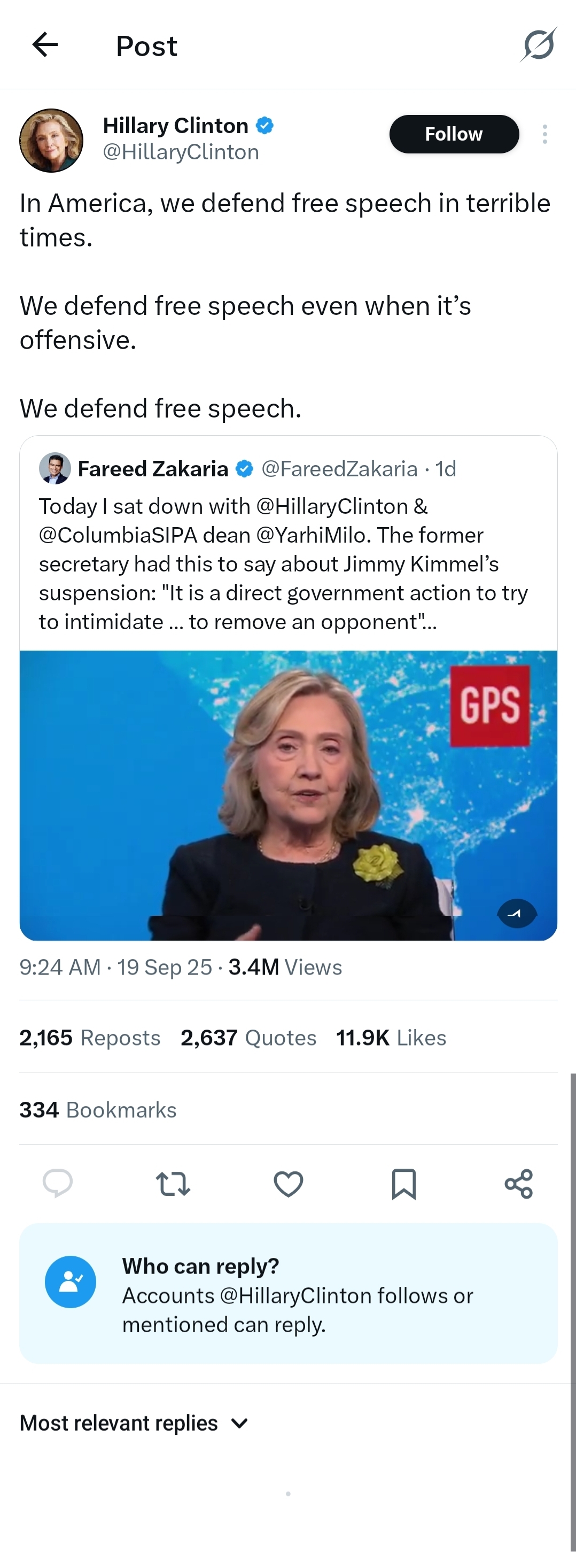View the 2,637 Quotes list
Viewport: 576px width, 1568px height.
(248, 1037)
